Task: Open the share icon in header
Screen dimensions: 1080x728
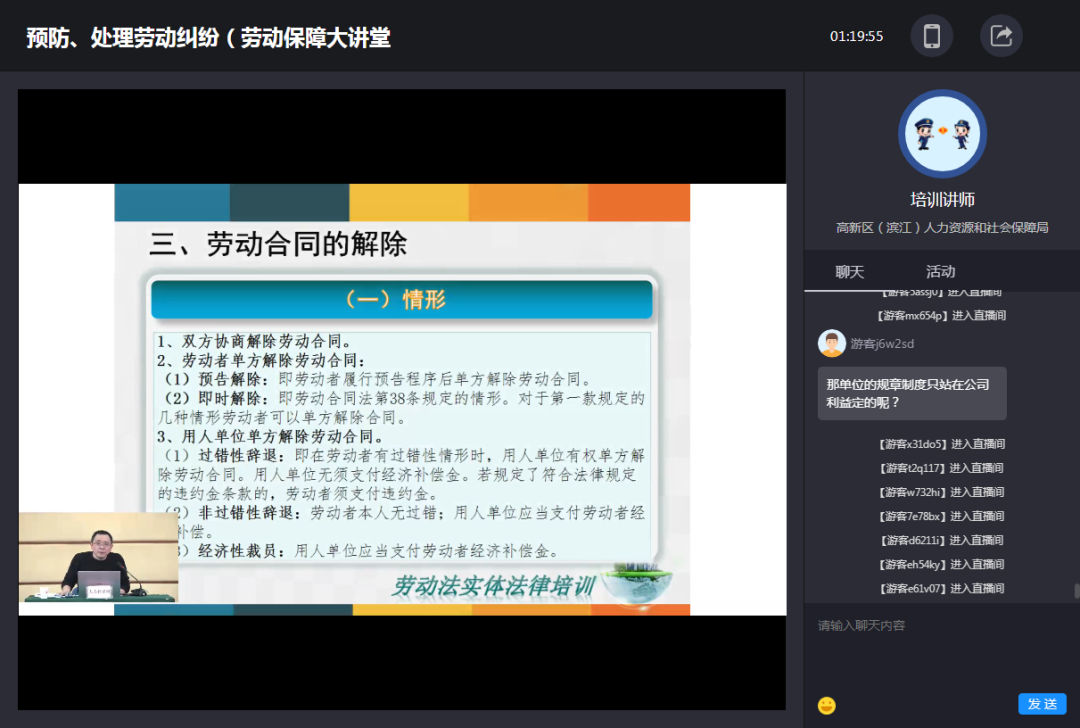Action: click(x=1001, y=36)
